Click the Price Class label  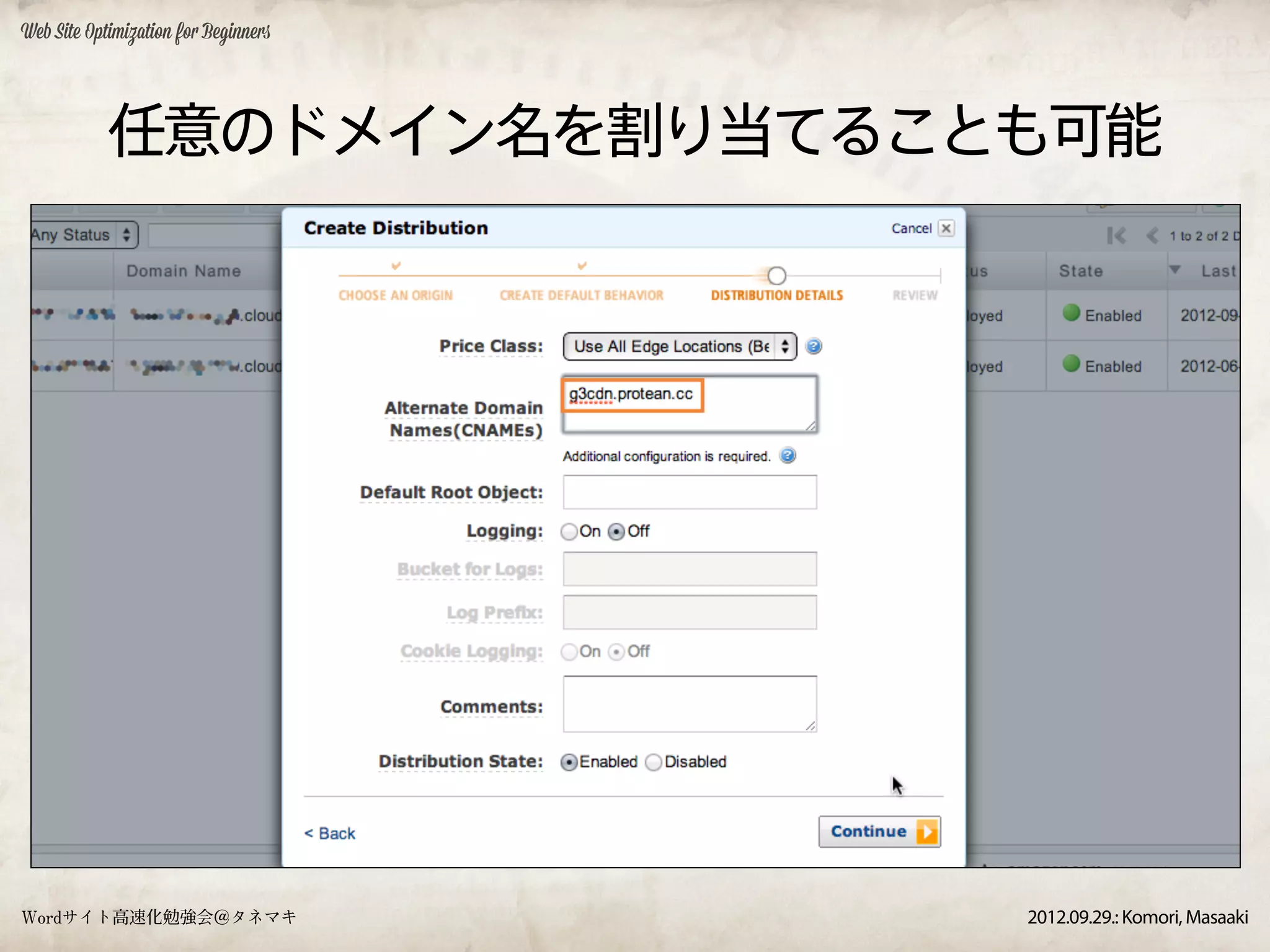(x=491, y=346)
